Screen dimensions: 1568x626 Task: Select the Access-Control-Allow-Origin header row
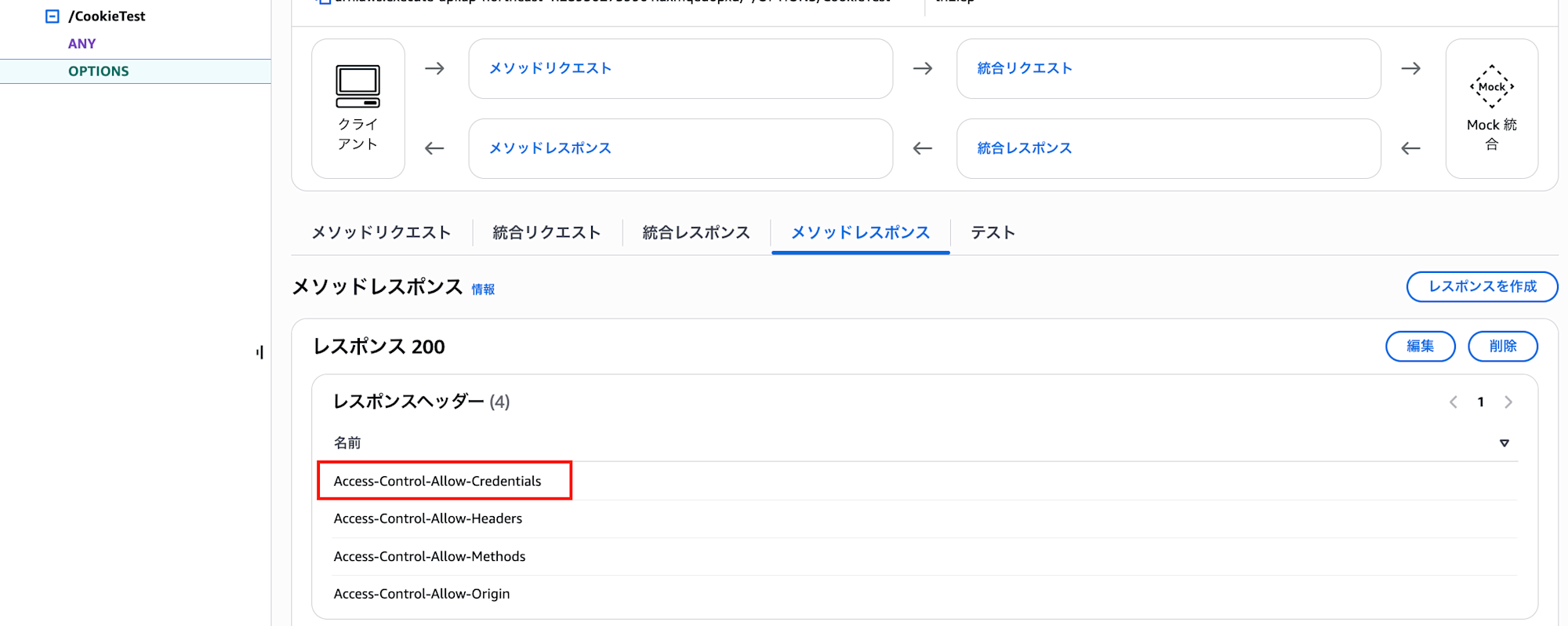(925, 594)
